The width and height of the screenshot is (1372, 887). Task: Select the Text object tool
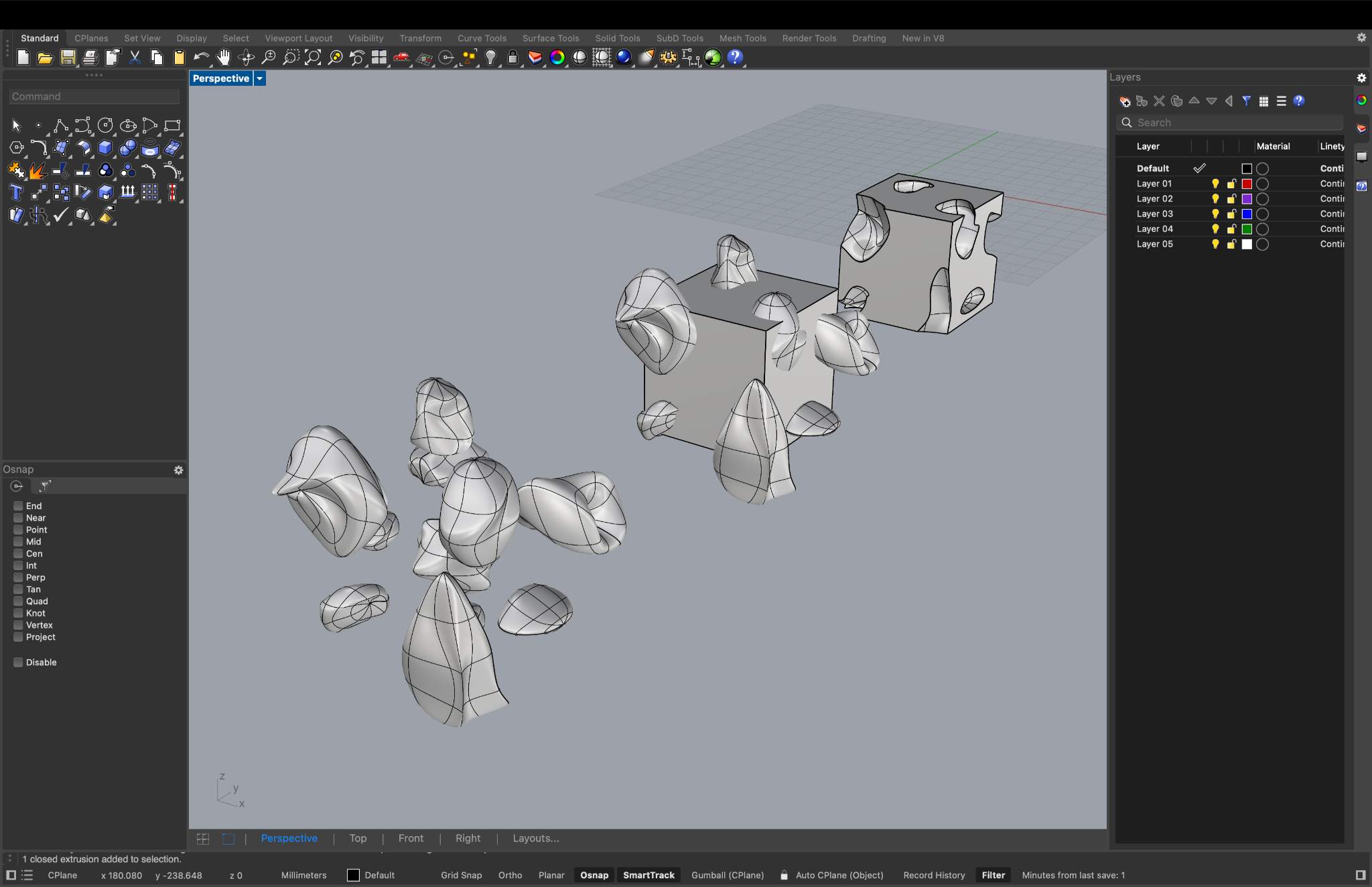(16, 193)
